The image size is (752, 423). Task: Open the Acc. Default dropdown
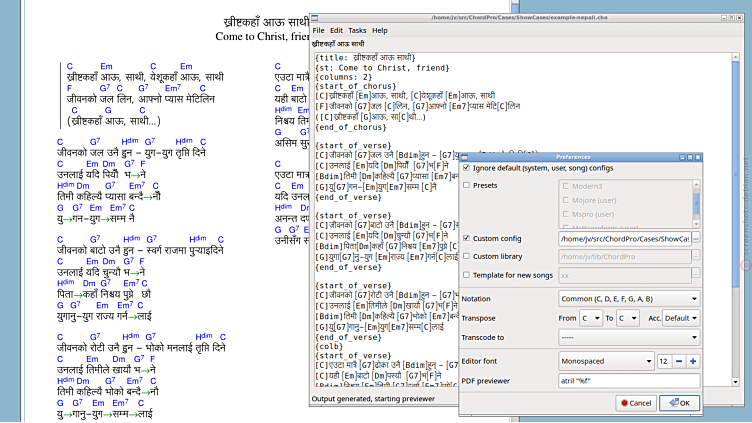pyautogui.click(x=681, y=318)
